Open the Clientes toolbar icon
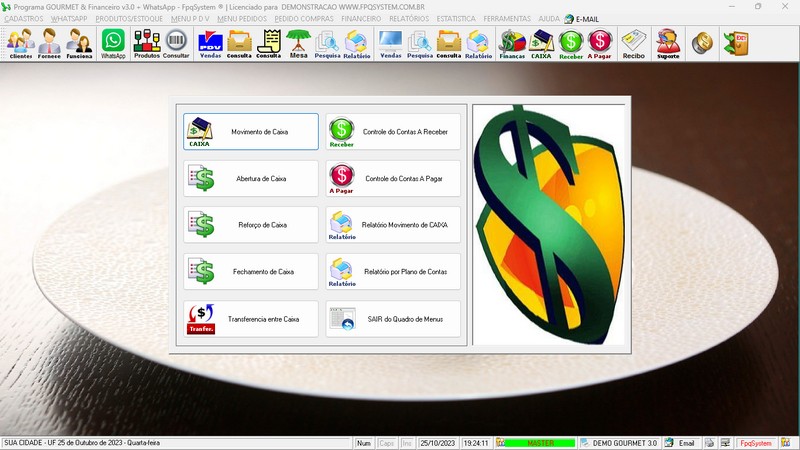Viewport: 800px width, 450px height. click(21, 44)
